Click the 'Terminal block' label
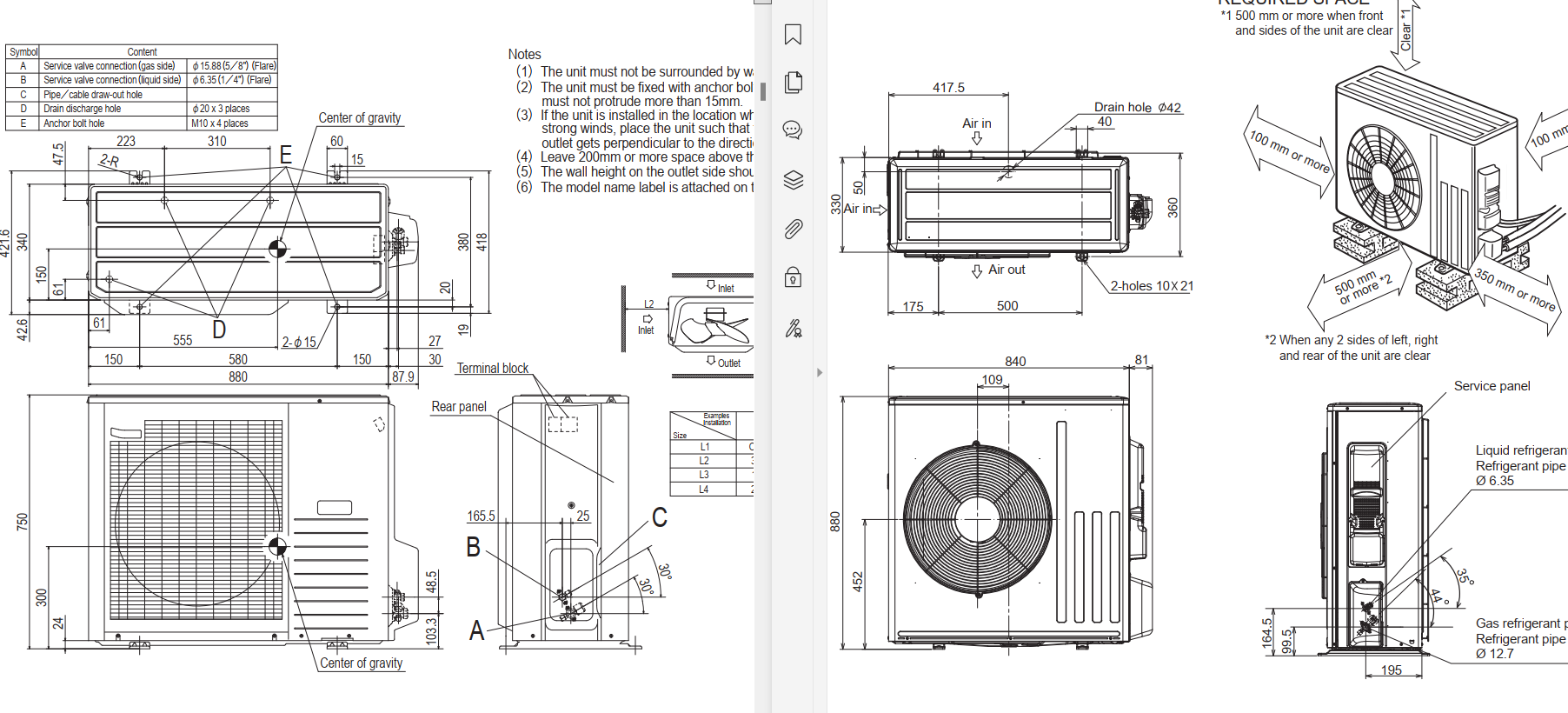The image size is (1568, 713). 492,369
